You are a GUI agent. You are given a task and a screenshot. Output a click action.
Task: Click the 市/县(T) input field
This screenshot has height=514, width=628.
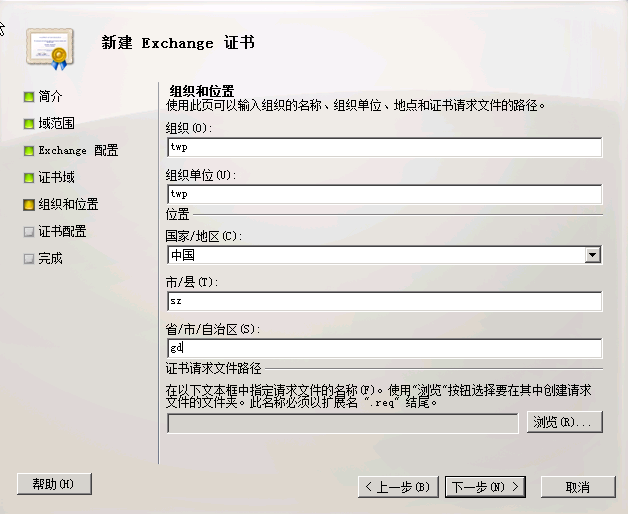click(384, 301)
